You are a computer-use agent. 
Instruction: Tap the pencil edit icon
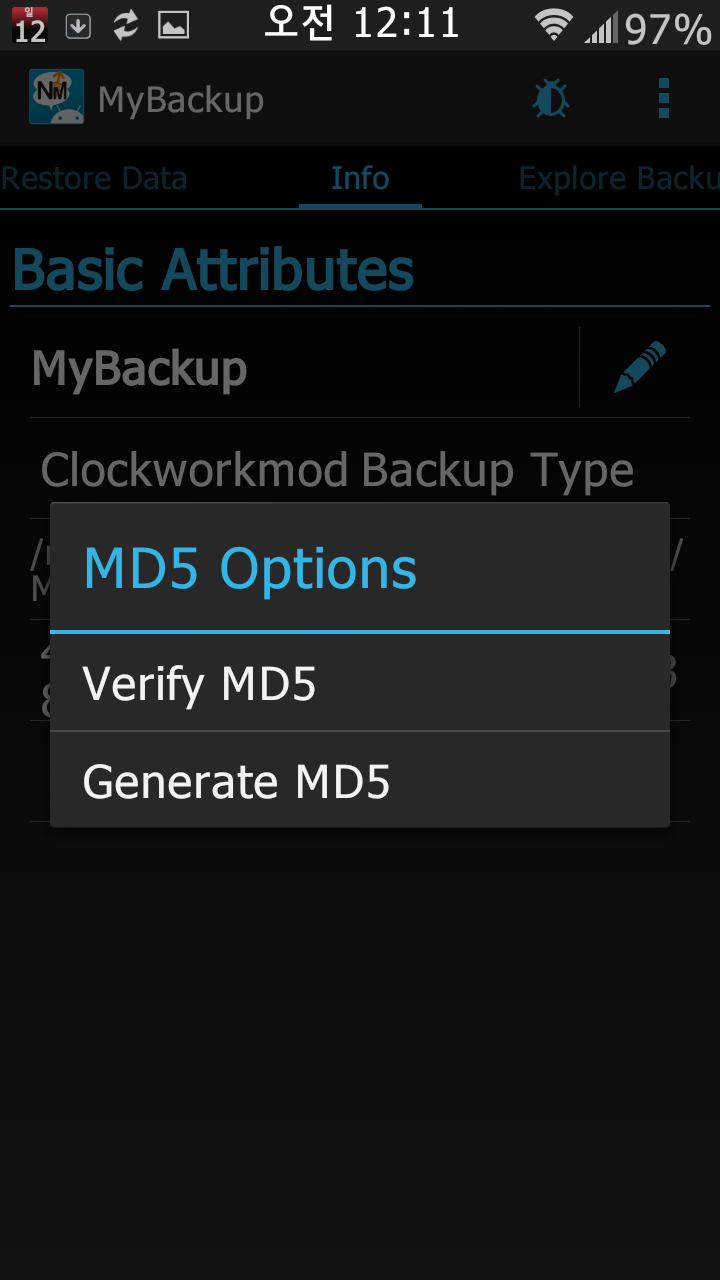click(639, 367)
